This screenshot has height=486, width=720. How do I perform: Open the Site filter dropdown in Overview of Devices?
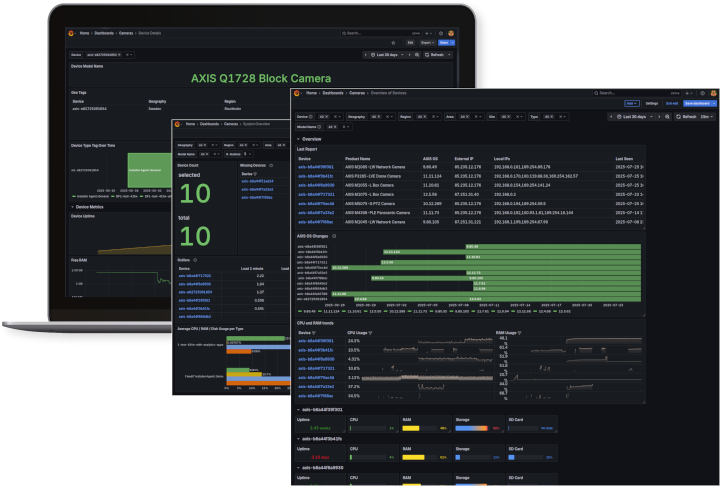[x=522, y=117]
